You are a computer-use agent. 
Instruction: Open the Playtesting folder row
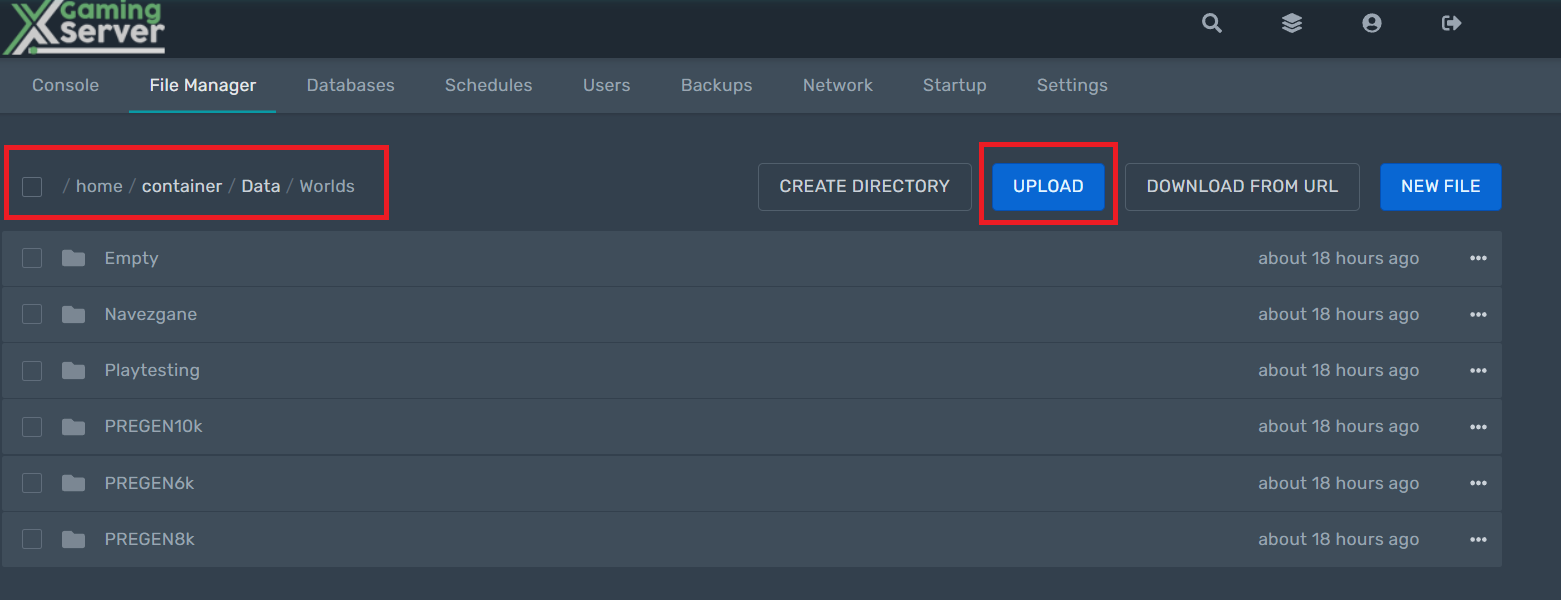click(152, 370)
